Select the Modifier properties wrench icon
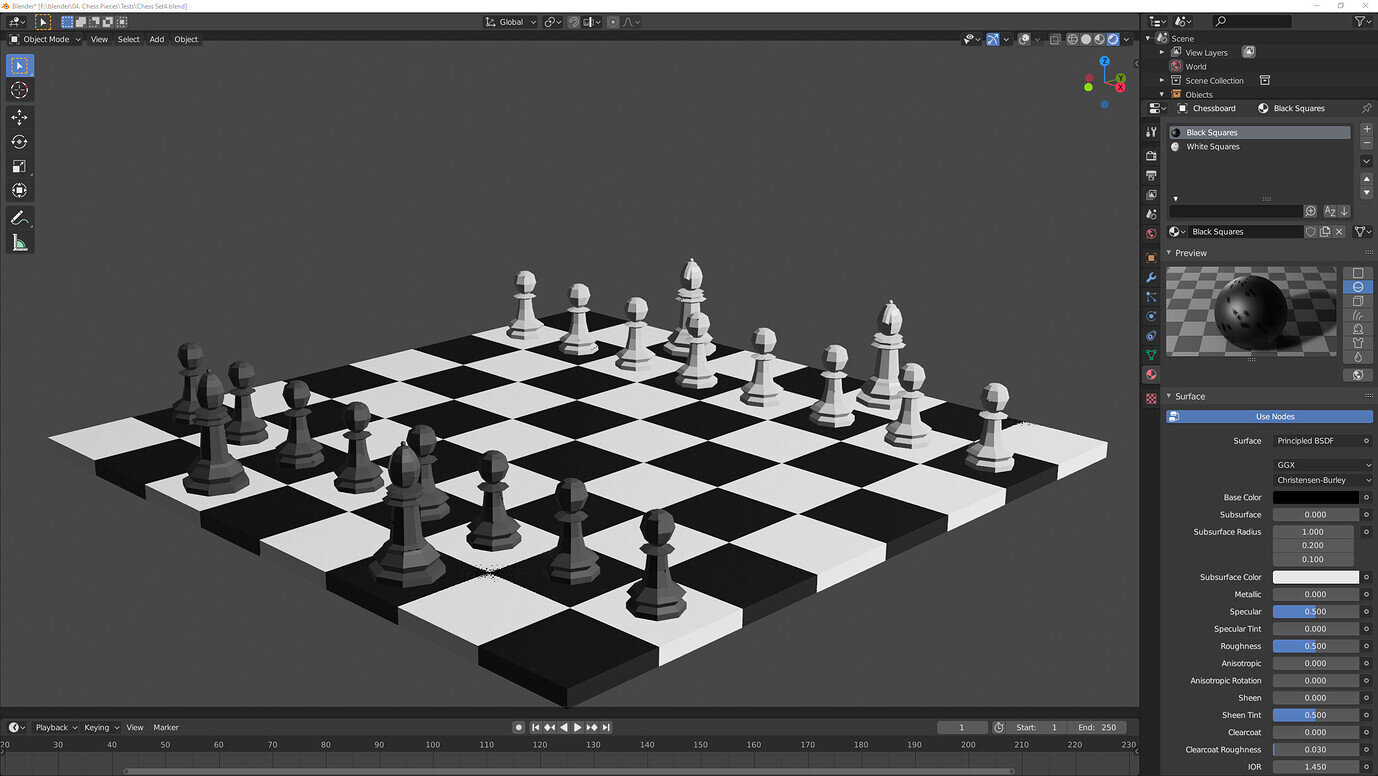The image size is (1378, 776). pos(1151,279)
